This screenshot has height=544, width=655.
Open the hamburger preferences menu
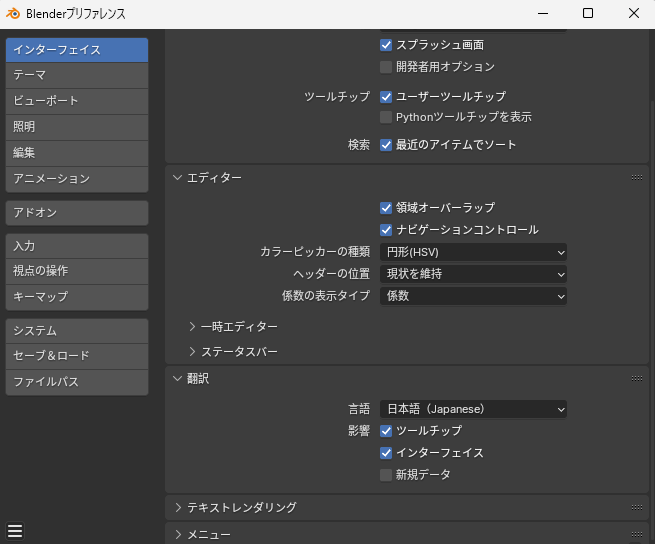(15, 531)
